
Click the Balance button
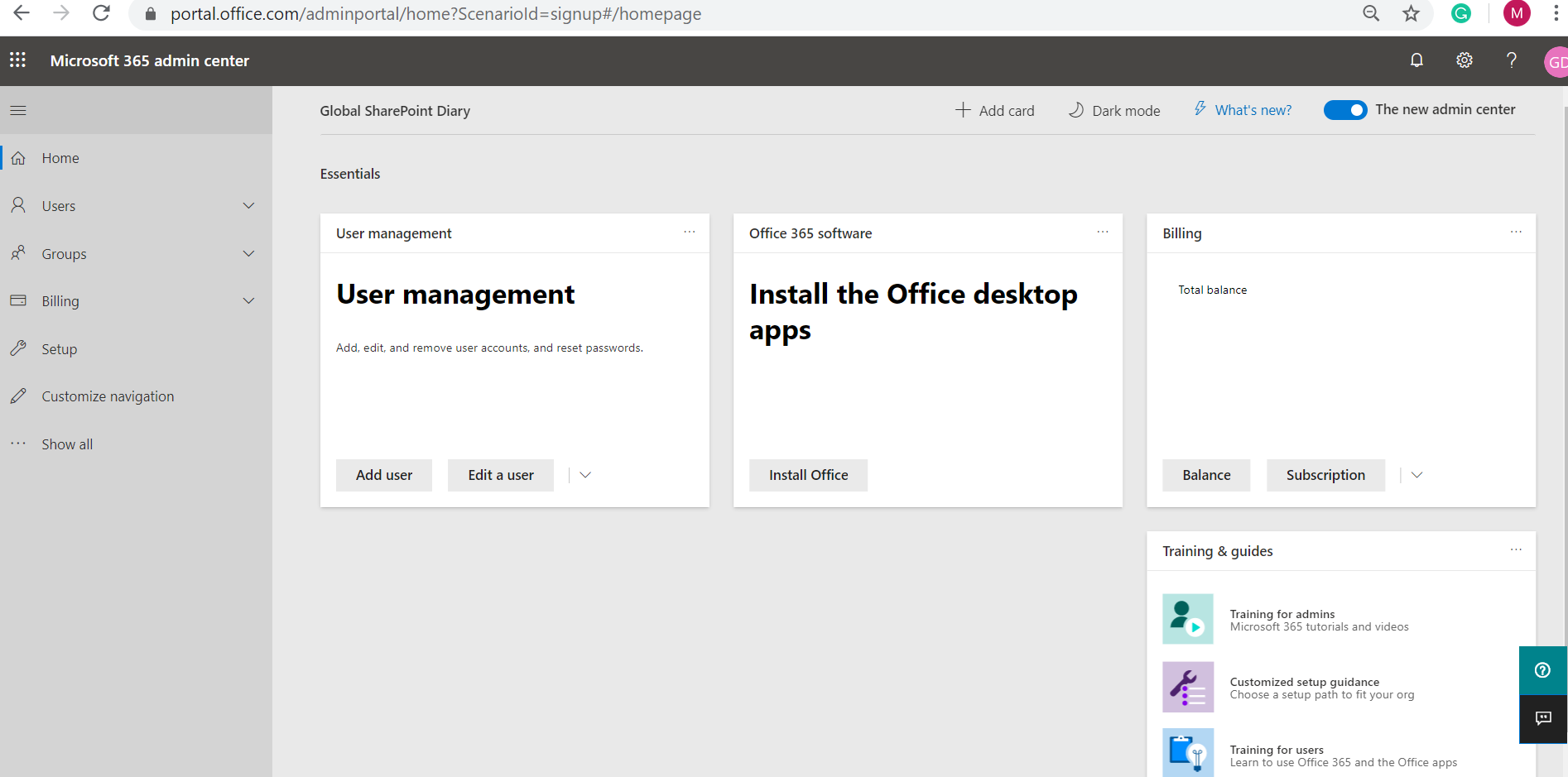(1206, 475)
